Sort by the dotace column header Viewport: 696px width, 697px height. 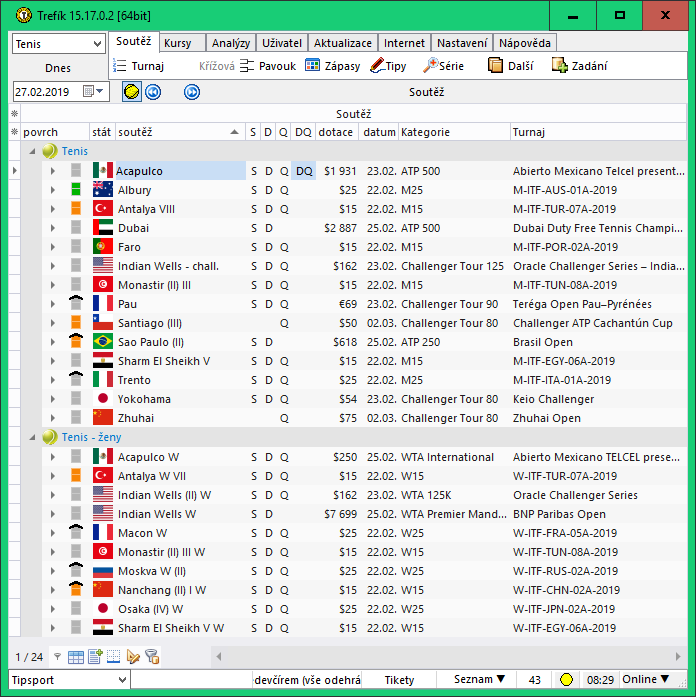click(x=336, y=132)
